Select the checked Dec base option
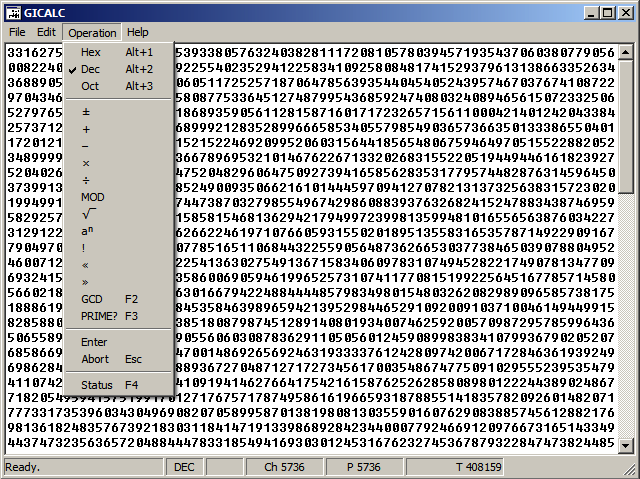The image size is (640, 479). [x=91, y=69]
